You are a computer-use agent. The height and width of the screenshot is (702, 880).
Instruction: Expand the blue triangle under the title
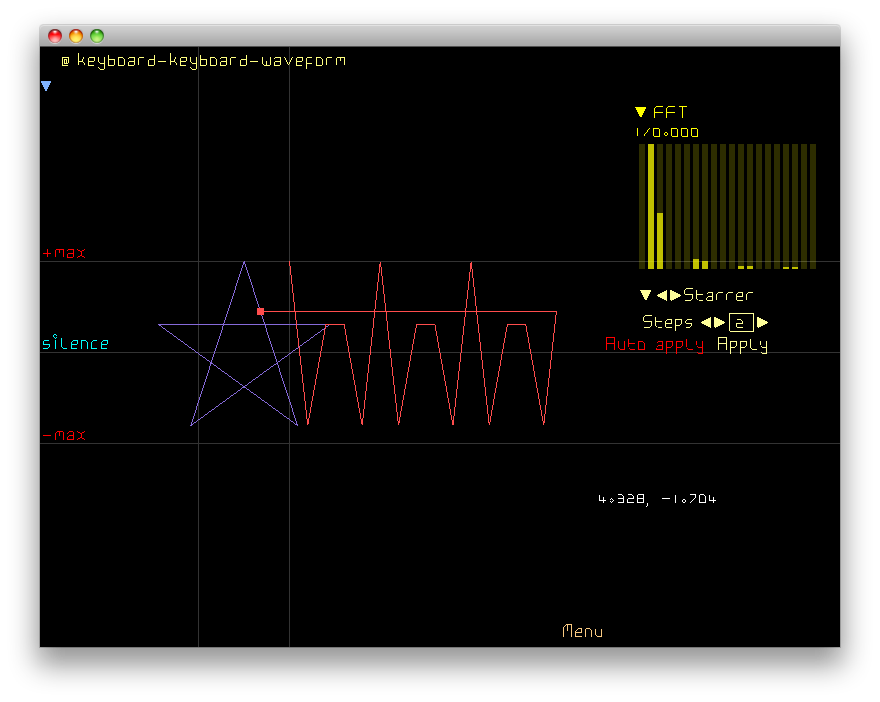click(46, 87)
